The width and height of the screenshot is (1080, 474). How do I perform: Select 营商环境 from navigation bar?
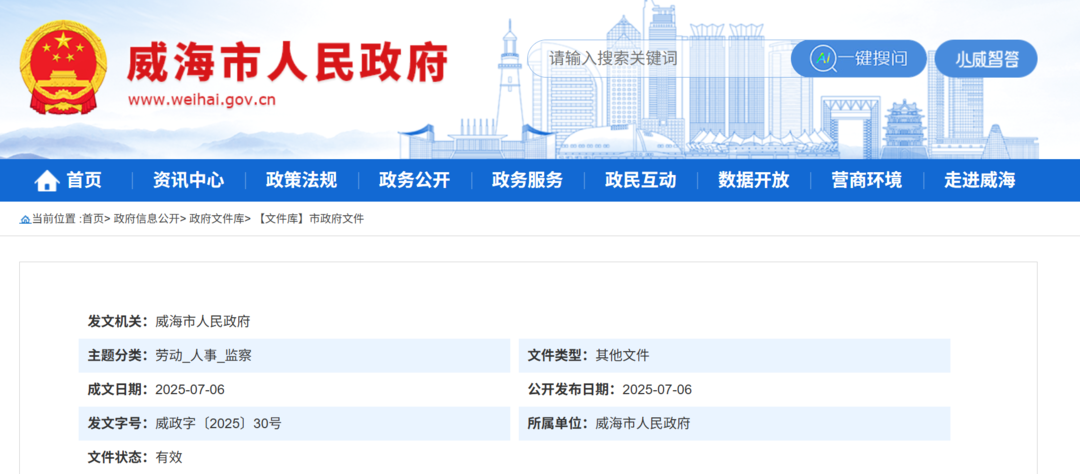(866, 181)
